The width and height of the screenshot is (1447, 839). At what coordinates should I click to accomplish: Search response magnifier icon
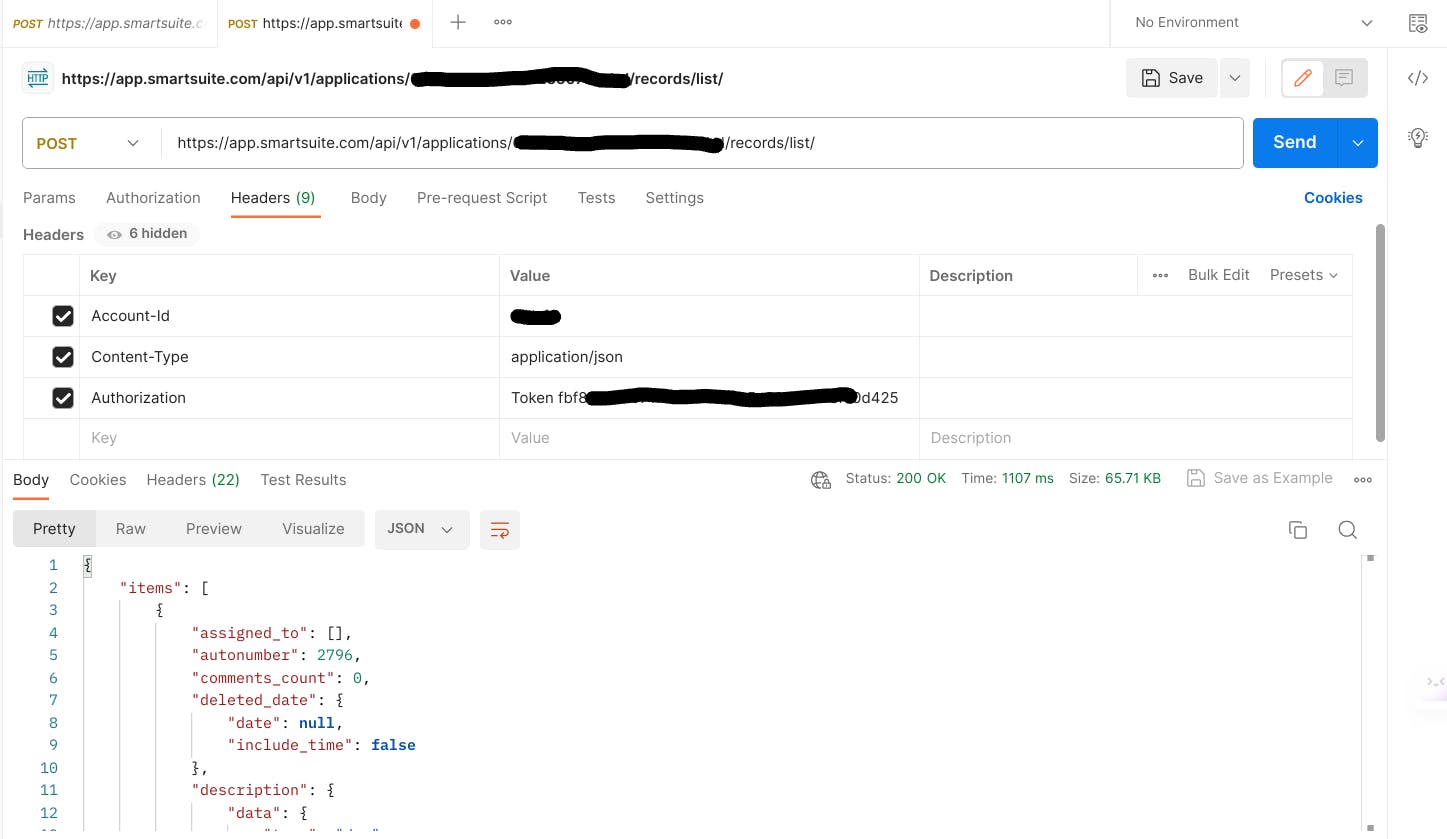[x=1347, y=530]
